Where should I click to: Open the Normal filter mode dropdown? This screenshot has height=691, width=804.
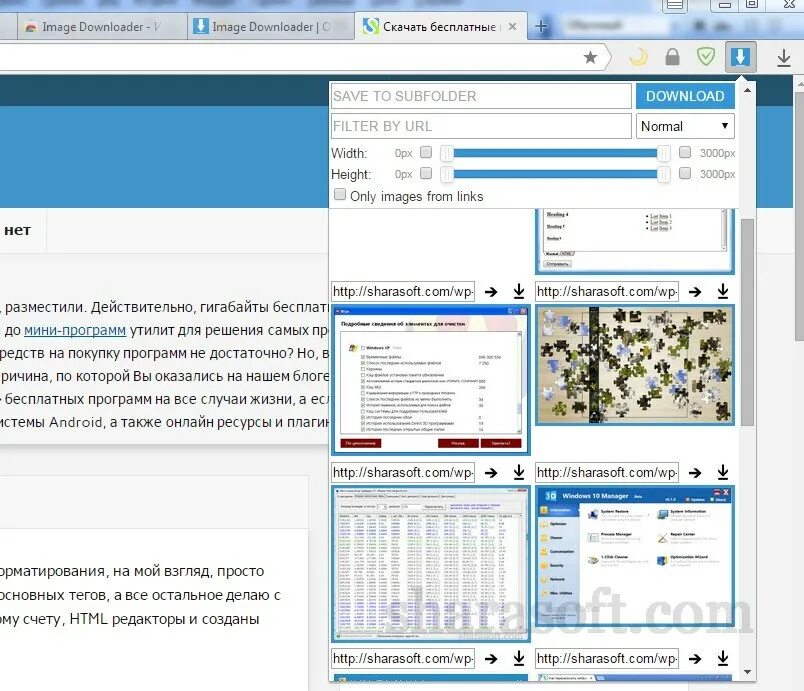tap(685, 126)
